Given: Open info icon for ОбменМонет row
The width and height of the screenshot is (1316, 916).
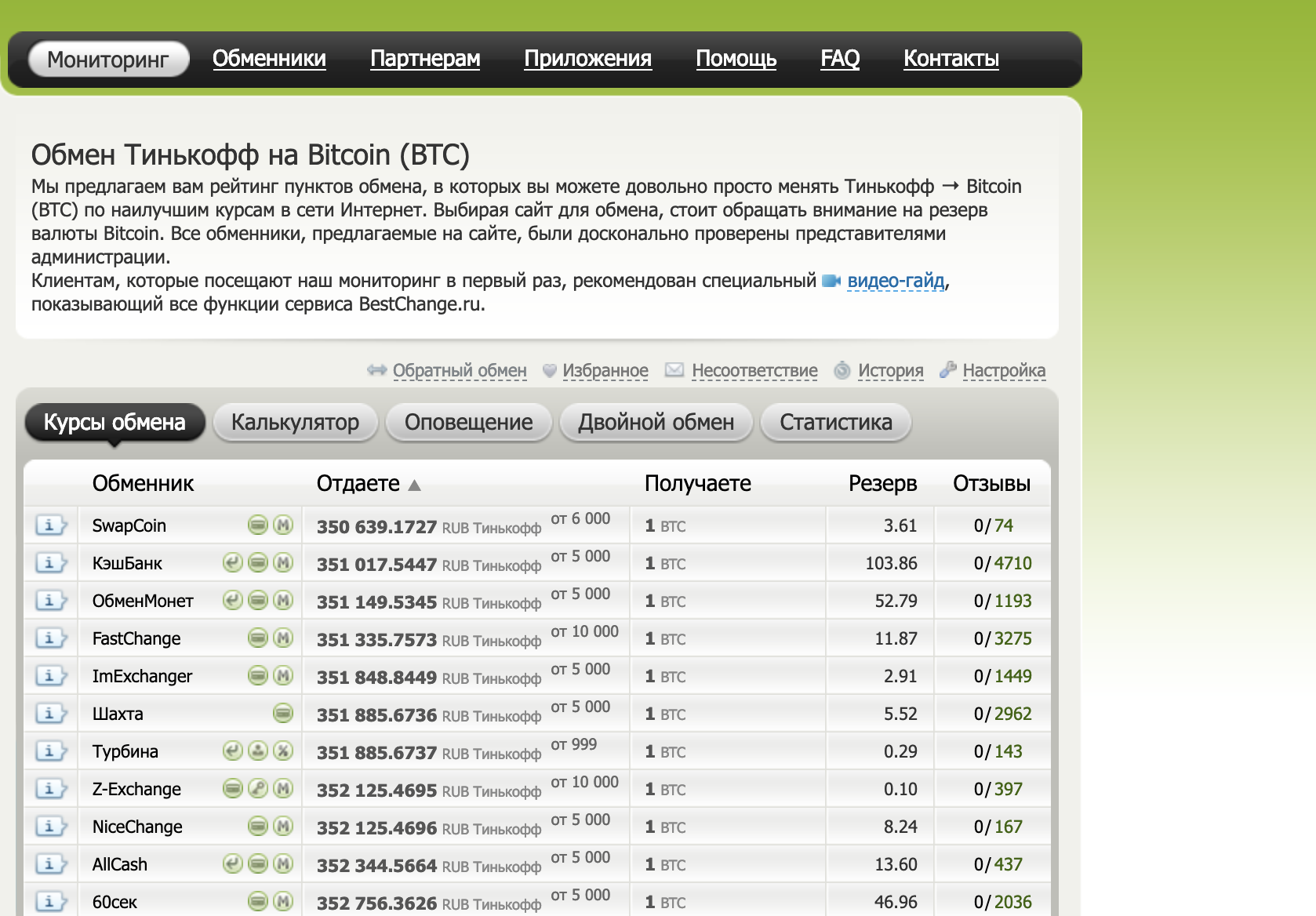Looking at the screenshot, I should pyautogui.click(x=51, y=601).
